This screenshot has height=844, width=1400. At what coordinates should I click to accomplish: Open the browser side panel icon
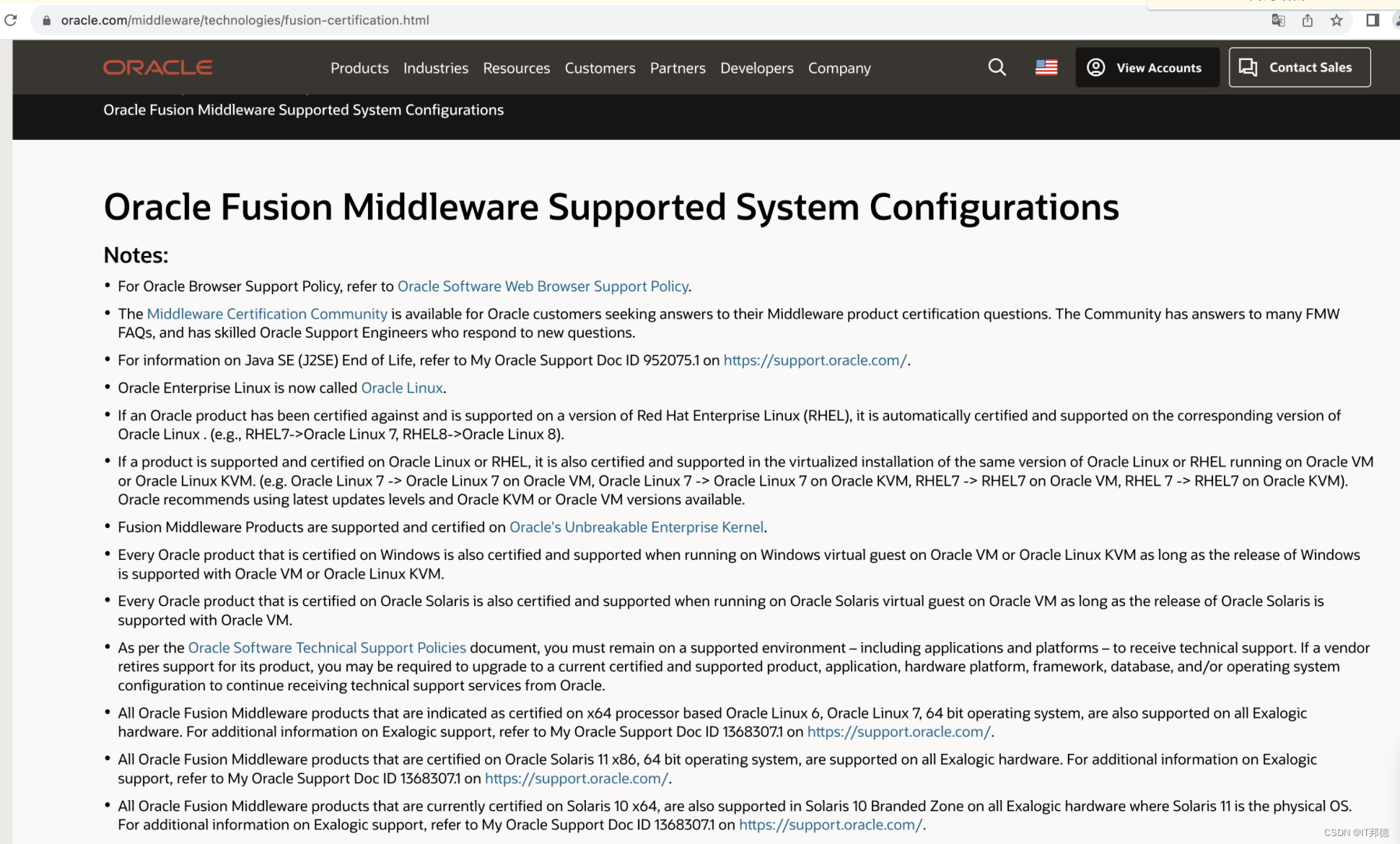(1373, 20)
